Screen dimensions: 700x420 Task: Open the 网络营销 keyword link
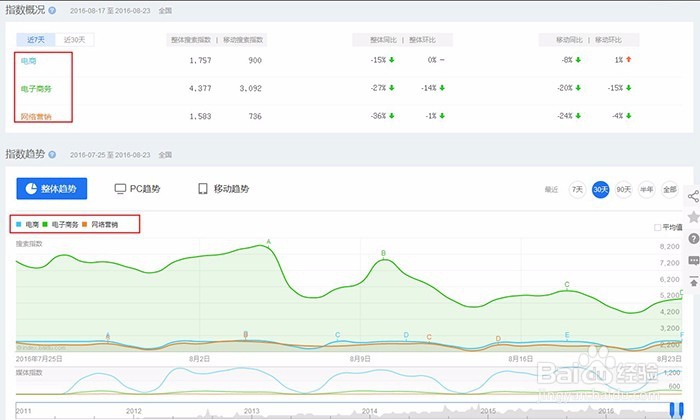click(36, 116)
